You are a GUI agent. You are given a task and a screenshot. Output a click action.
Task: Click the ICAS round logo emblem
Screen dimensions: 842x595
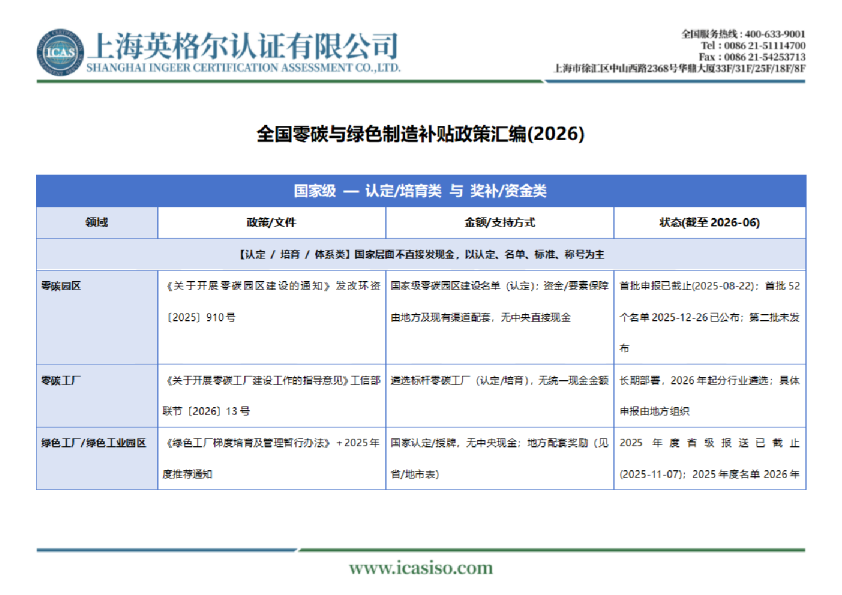pos(60,52)
